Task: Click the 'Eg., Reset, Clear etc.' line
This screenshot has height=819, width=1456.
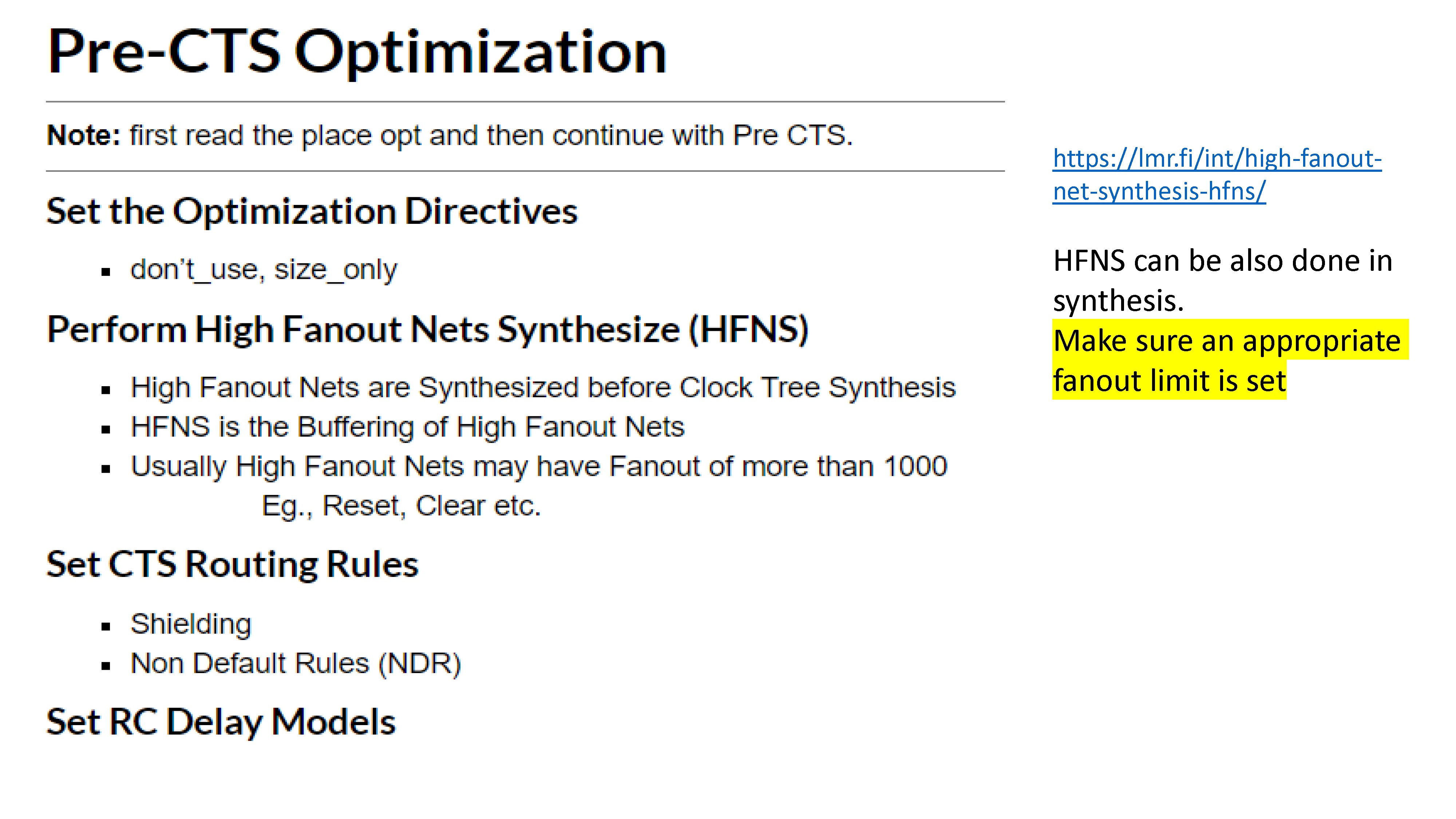Action: point(401,505)
